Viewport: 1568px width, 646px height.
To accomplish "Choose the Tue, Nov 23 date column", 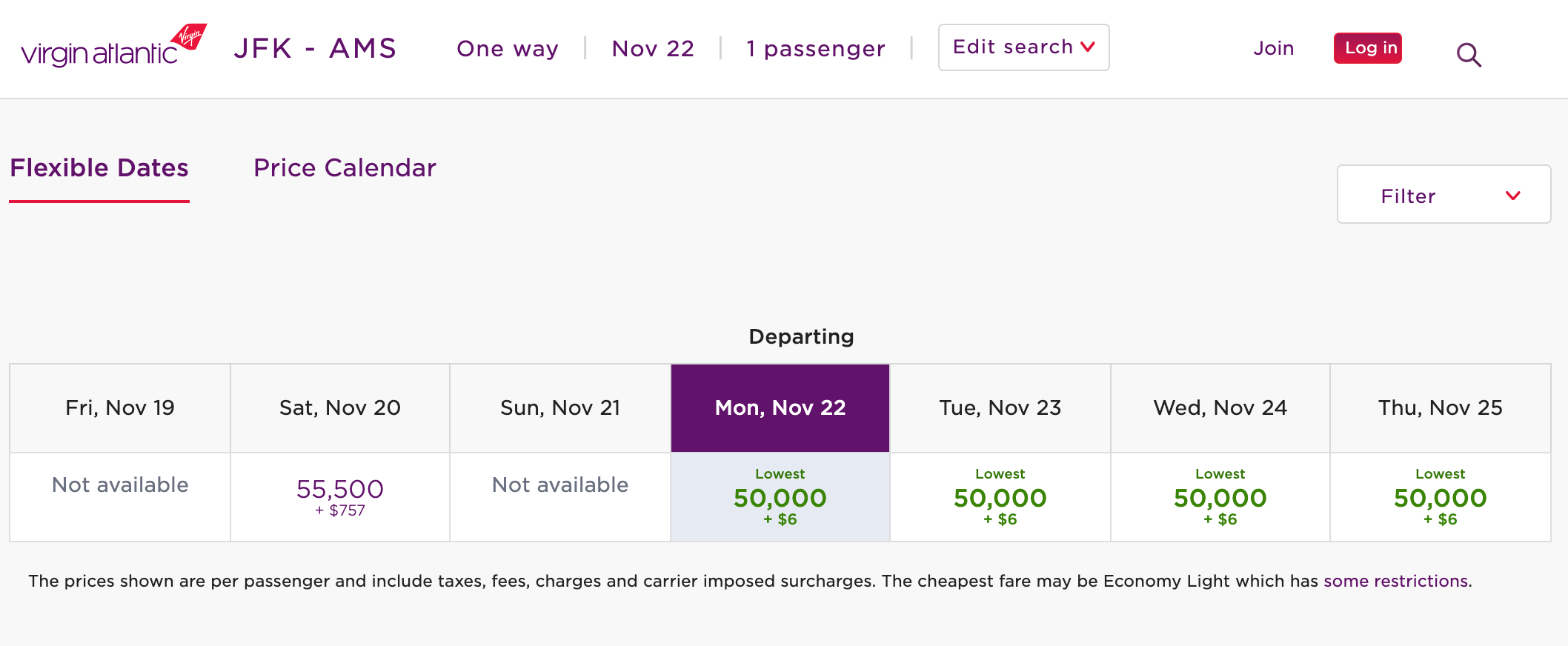I will 1000,407.
